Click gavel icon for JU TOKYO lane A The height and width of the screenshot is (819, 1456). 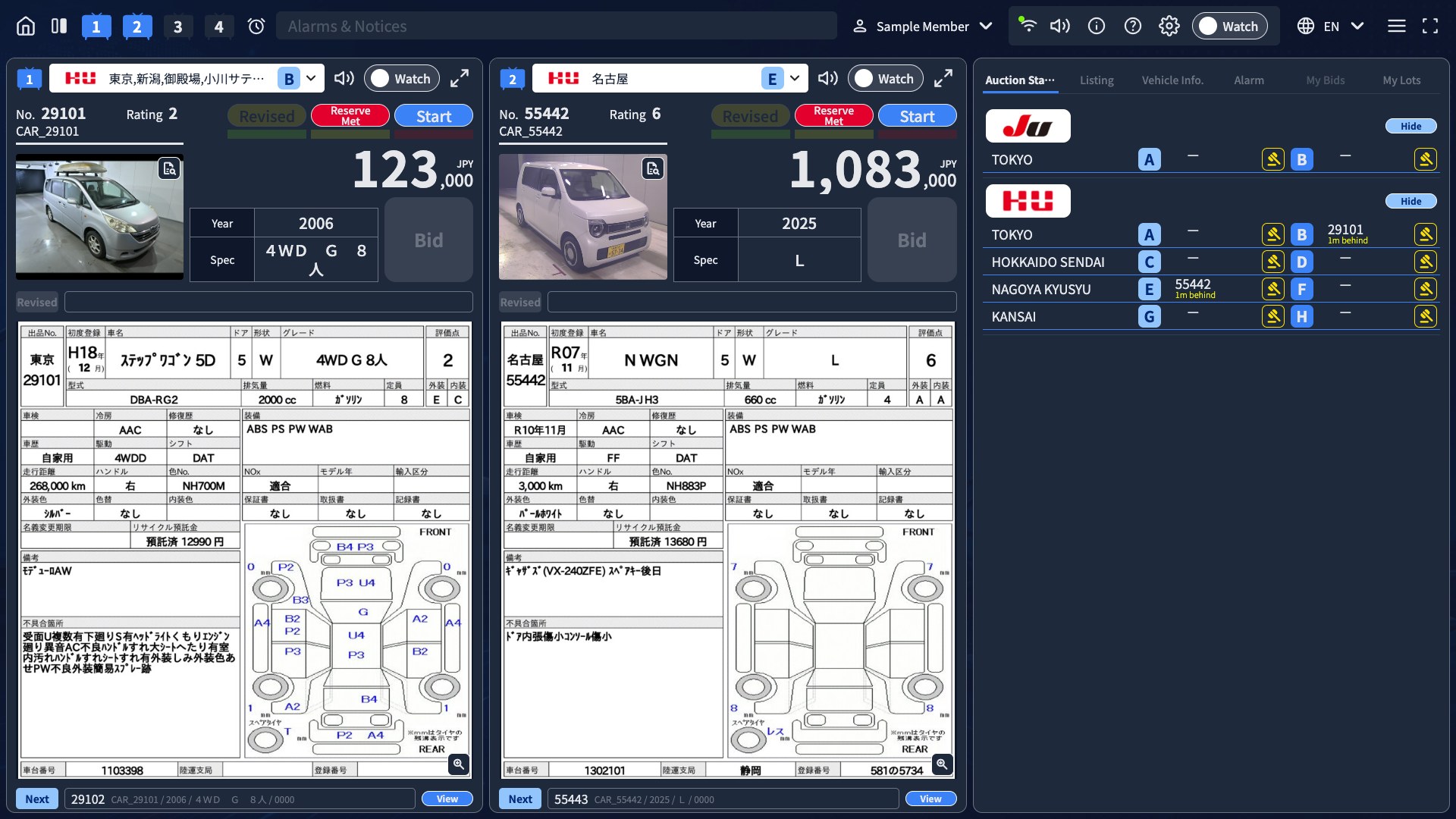(x=1273, y=159)
